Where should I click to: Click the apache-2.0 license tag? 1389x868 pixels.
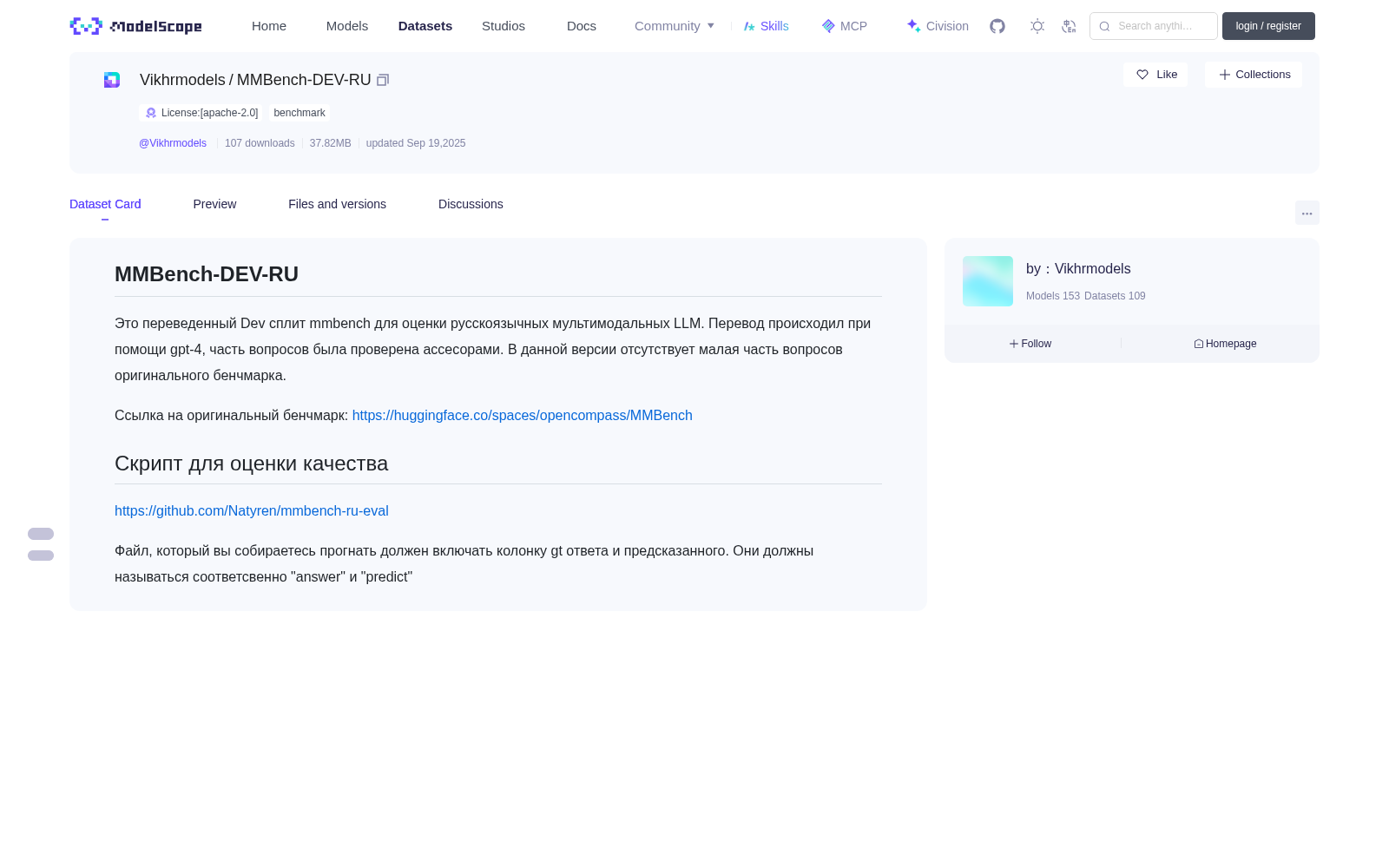click(x=202, y=113)
